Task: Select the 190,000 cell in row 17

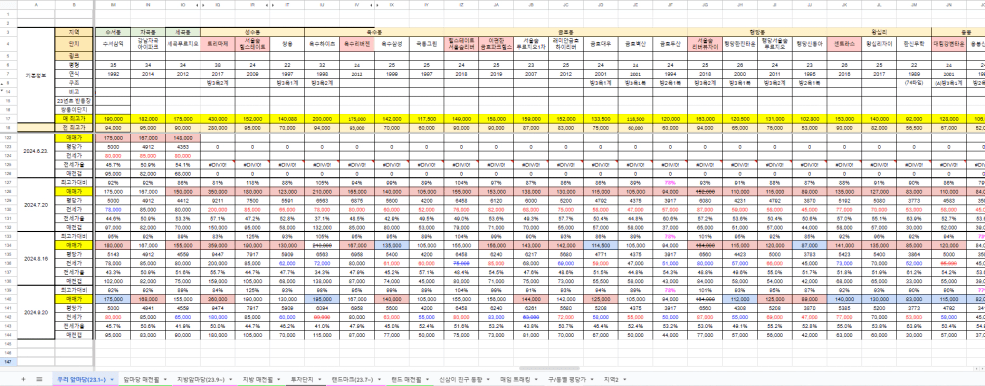Action: [x=113, y=118]
